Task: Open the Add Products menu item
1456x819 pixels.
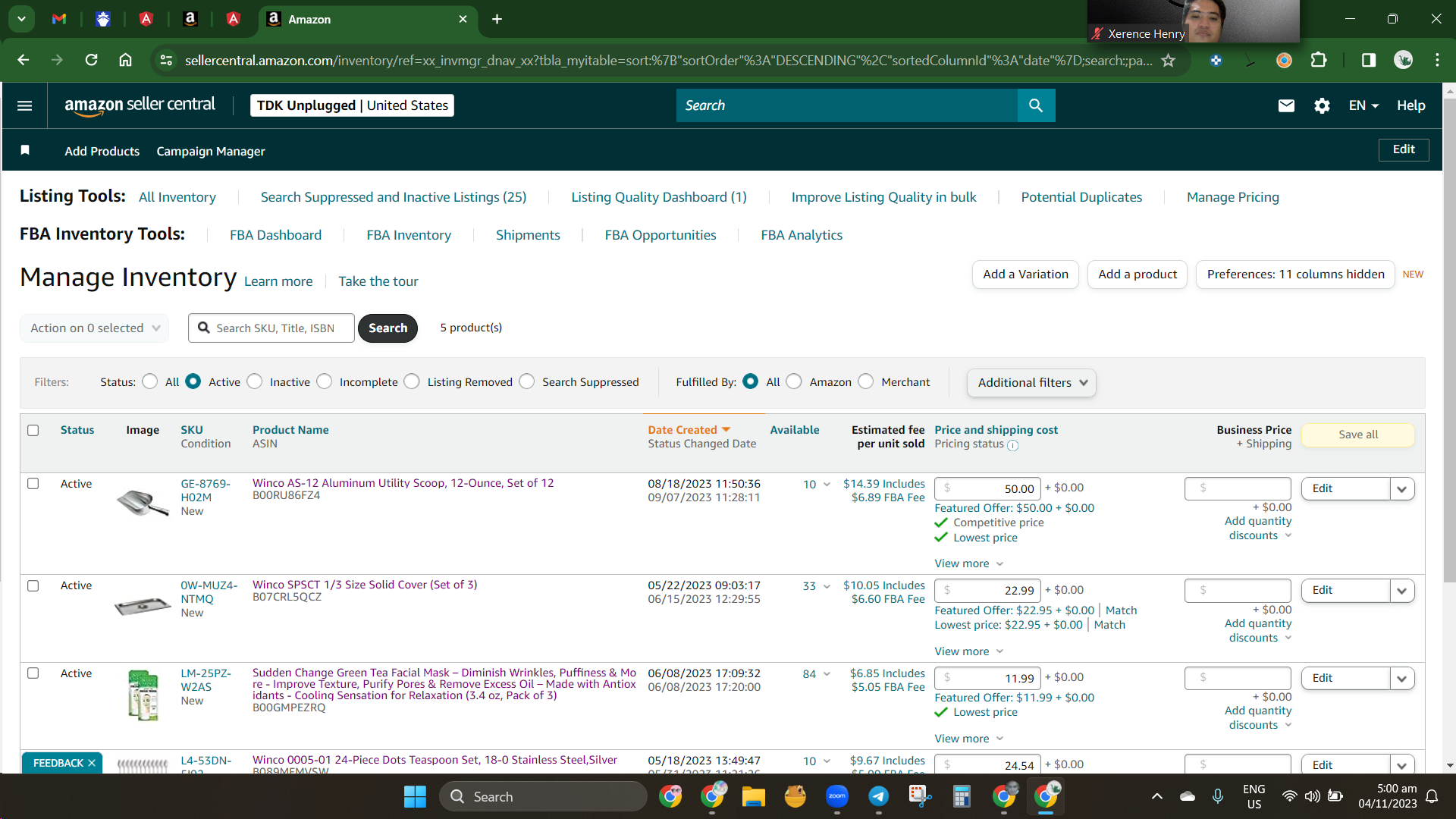Action: click(x=102, y=151)
